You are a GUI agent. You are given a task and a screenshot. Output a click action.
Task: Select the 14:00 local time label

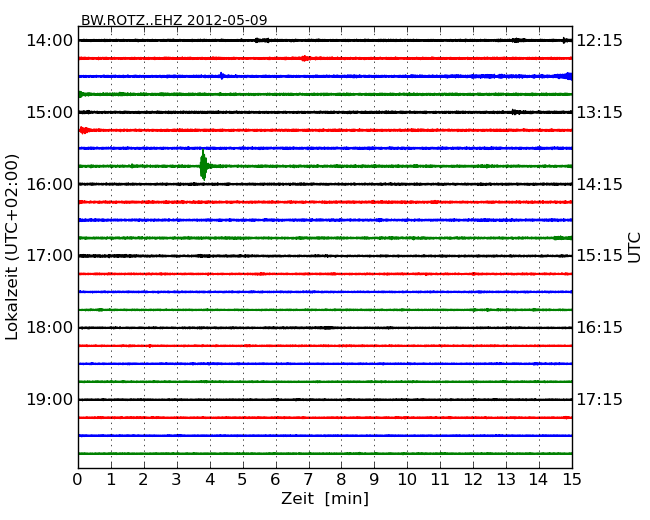tap(49, 41)
